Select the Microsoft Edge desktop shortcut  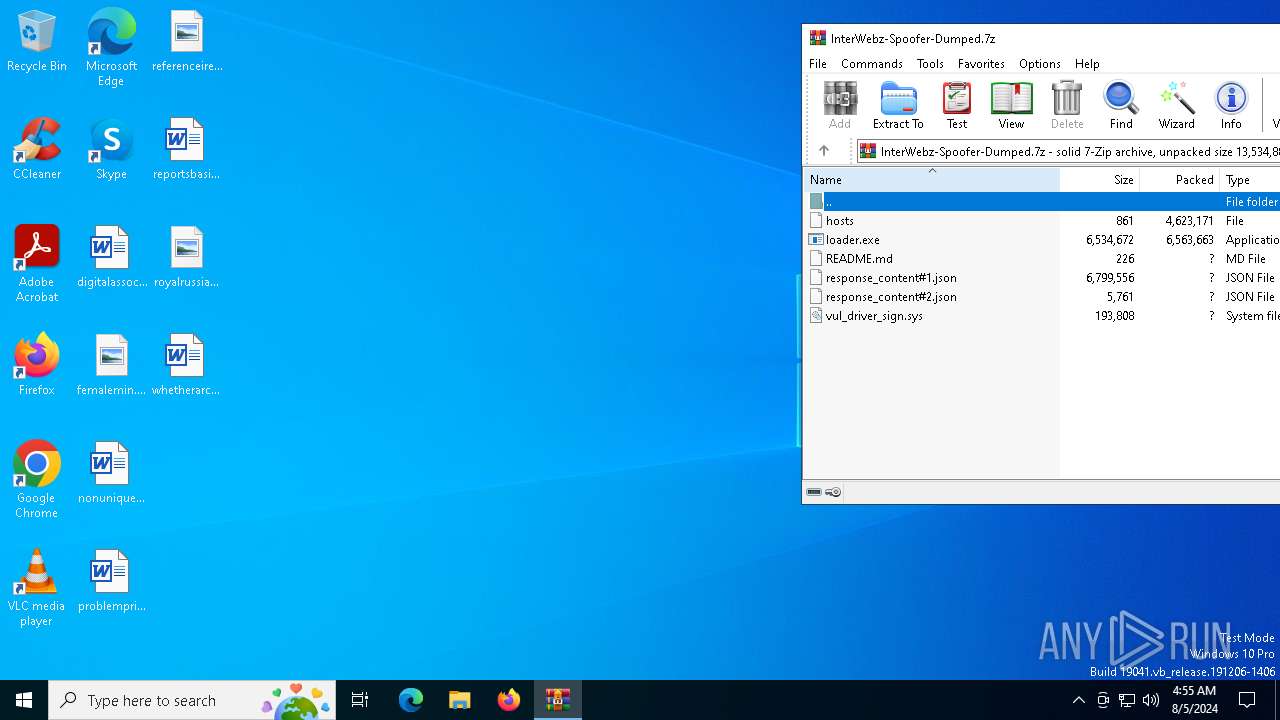(x=111, y=48)
